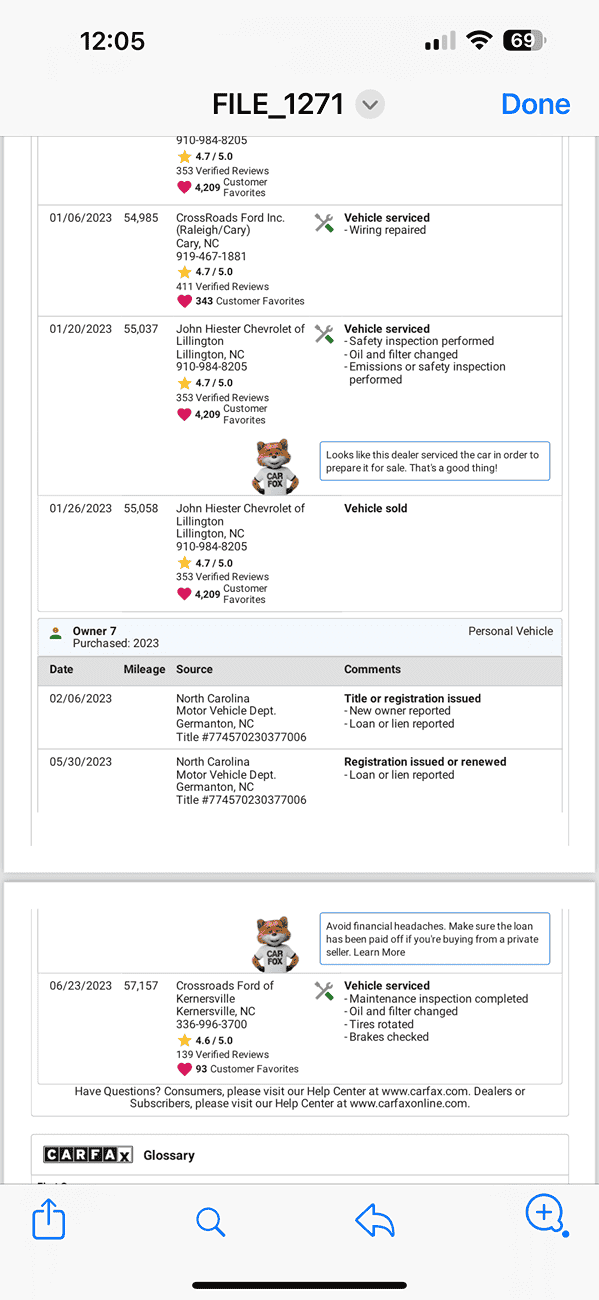The image size is (599, 1300).
Task: Tap wrench icon beside Maintenance inspection entry
Action: coord(324,991)
